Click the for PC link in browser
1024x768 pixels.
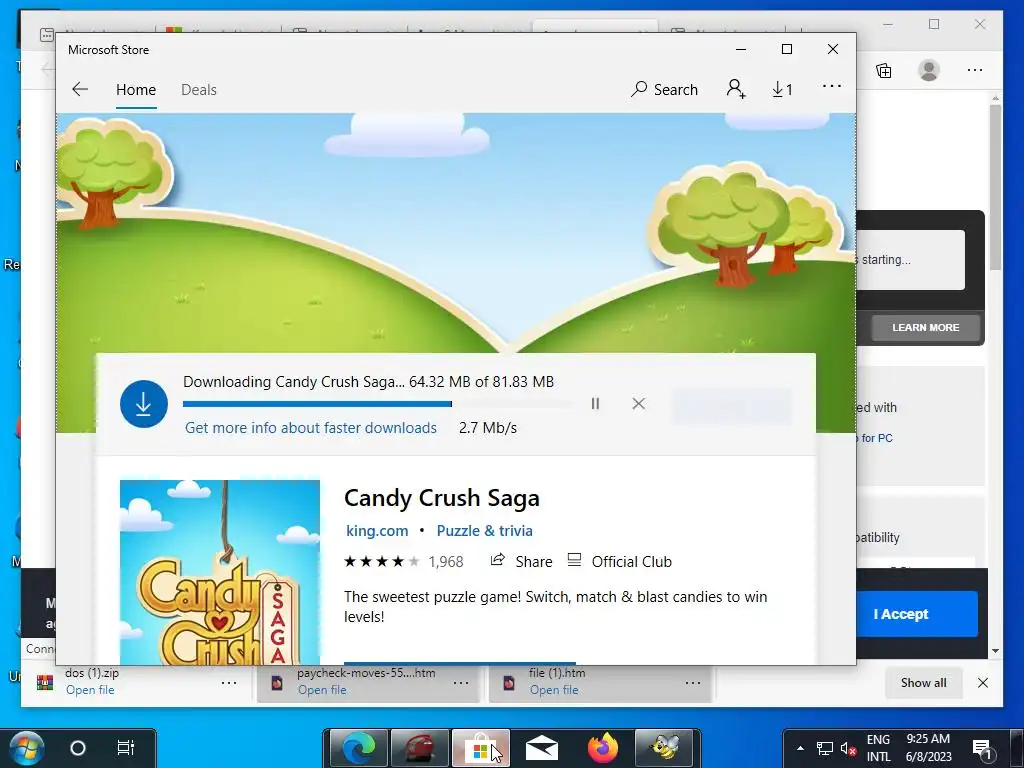pos(876,438)
